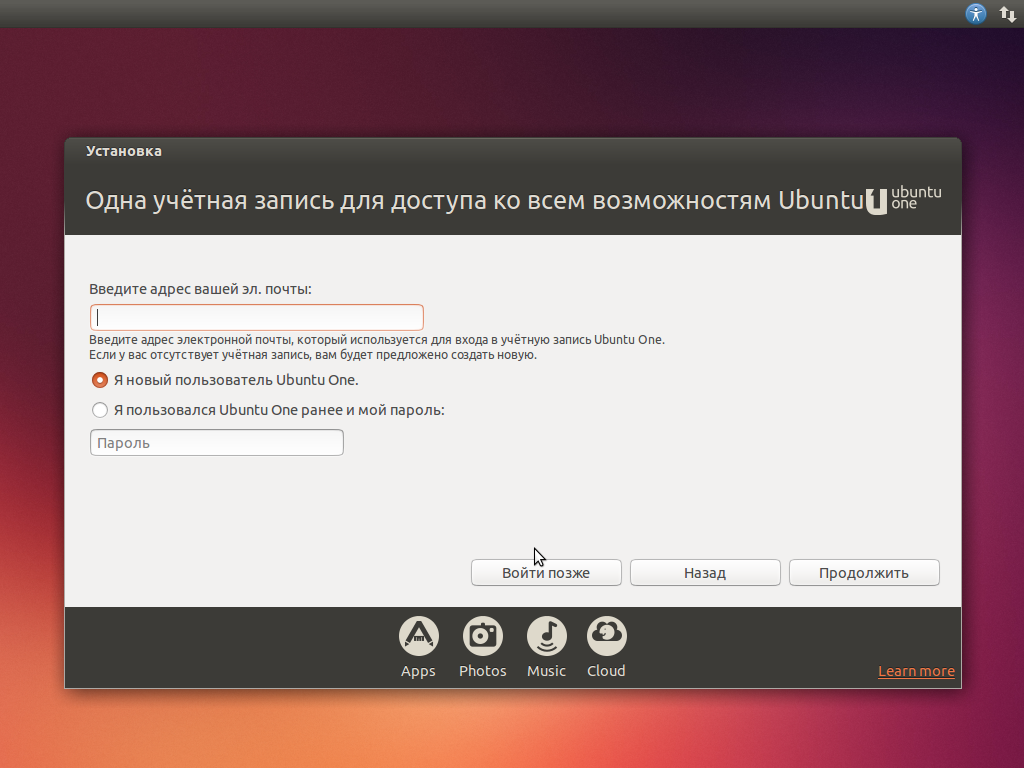1024x768 pixels.
Task: Click the "Photos" label text
Action: [x=483, y=671]
